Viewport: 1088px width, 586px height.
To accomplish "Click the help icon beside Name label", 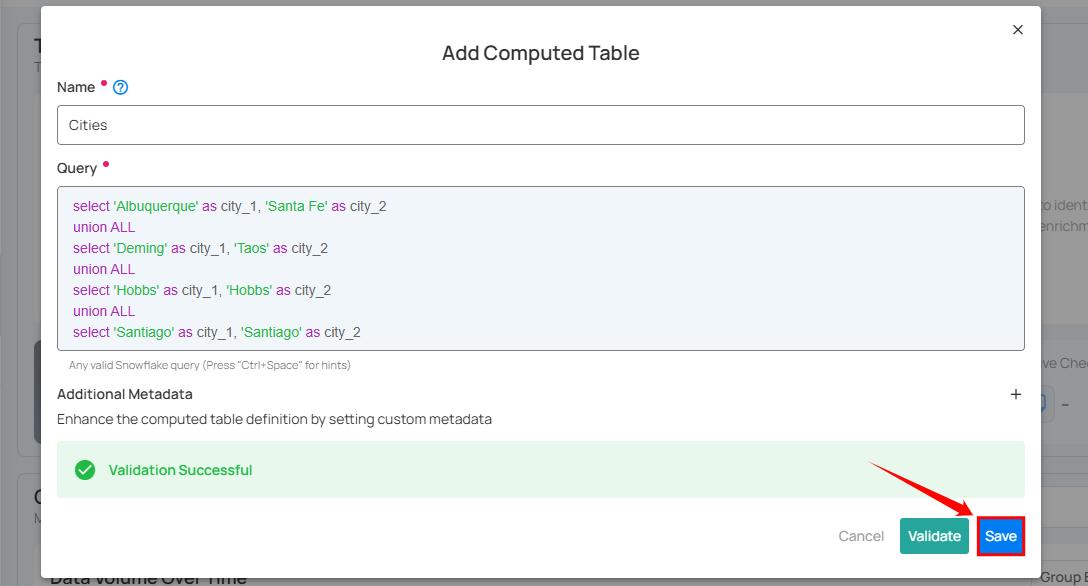I will [121, 87].
